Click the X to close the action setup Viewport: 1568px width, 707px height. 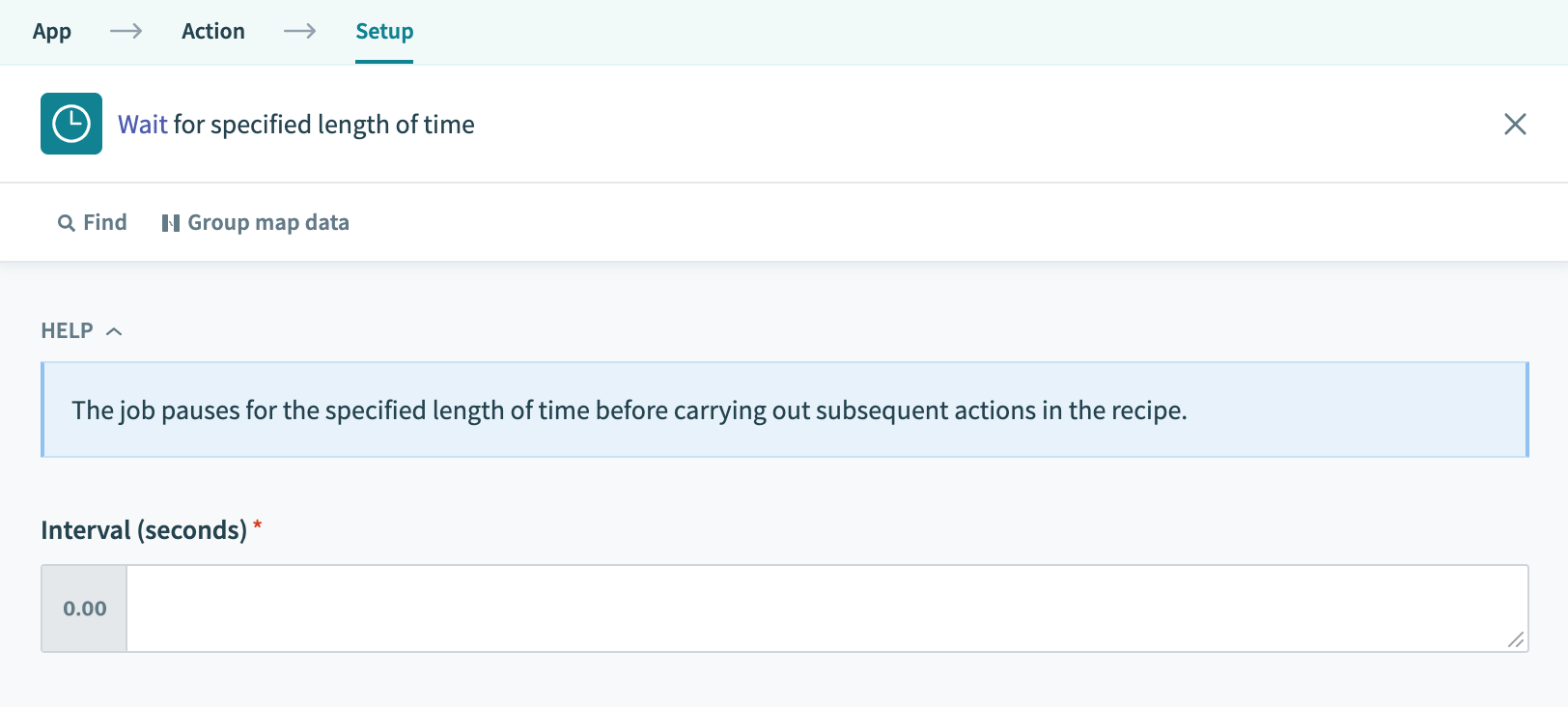coord(1515,124)
